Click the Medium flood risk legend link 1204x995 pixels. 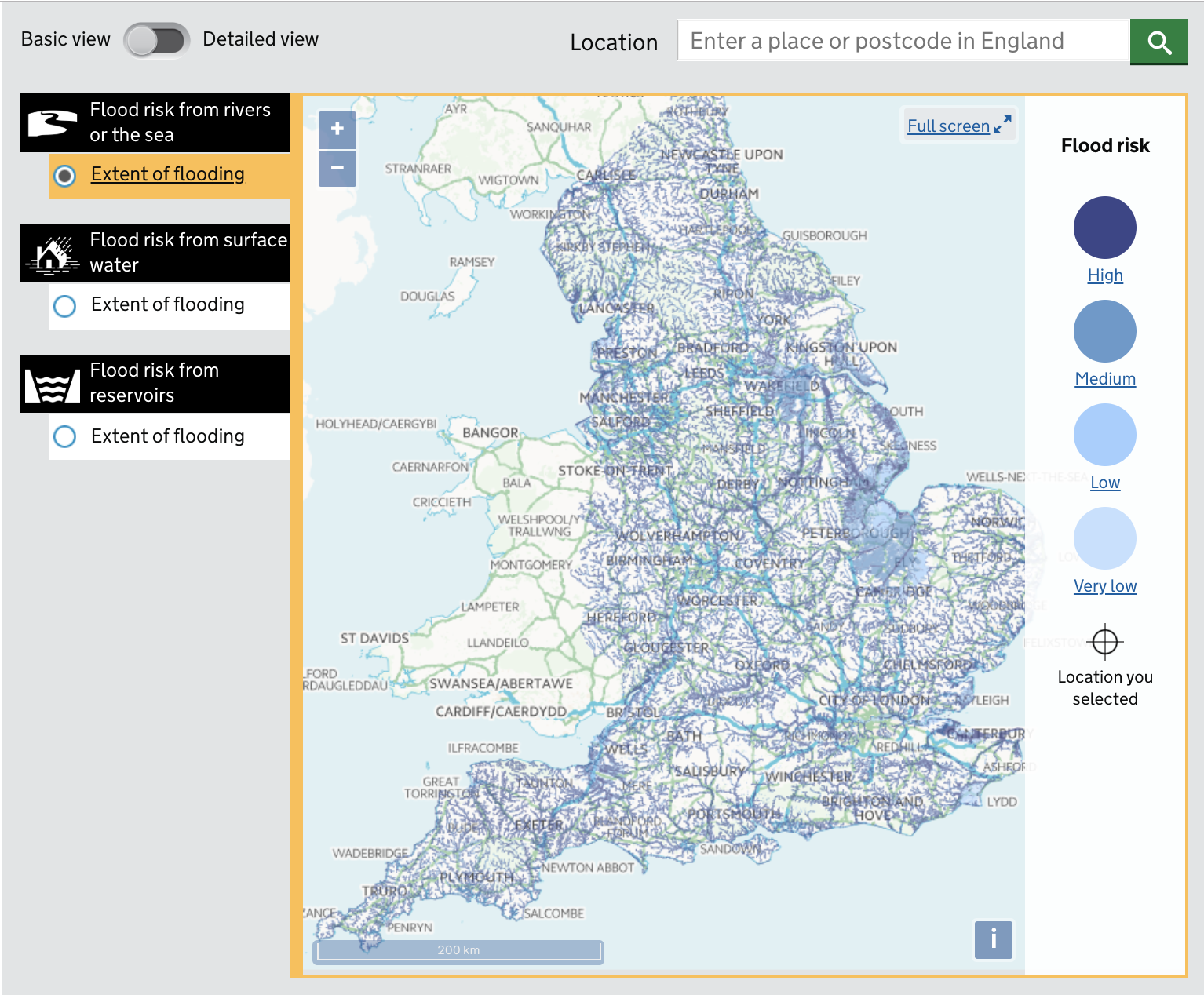coord(1105,378)
